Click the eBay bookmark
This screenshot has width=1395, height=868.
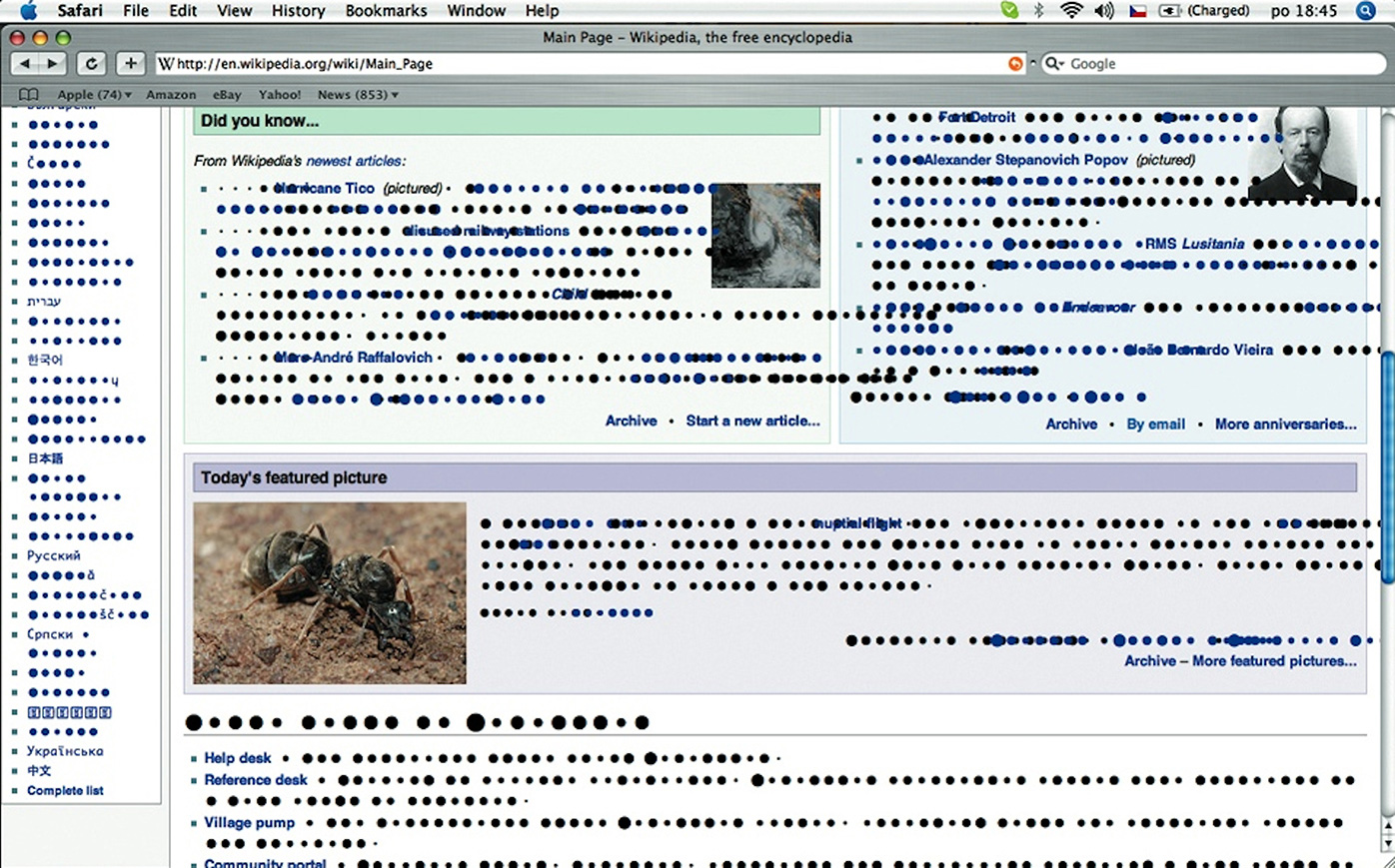point(227,95)
